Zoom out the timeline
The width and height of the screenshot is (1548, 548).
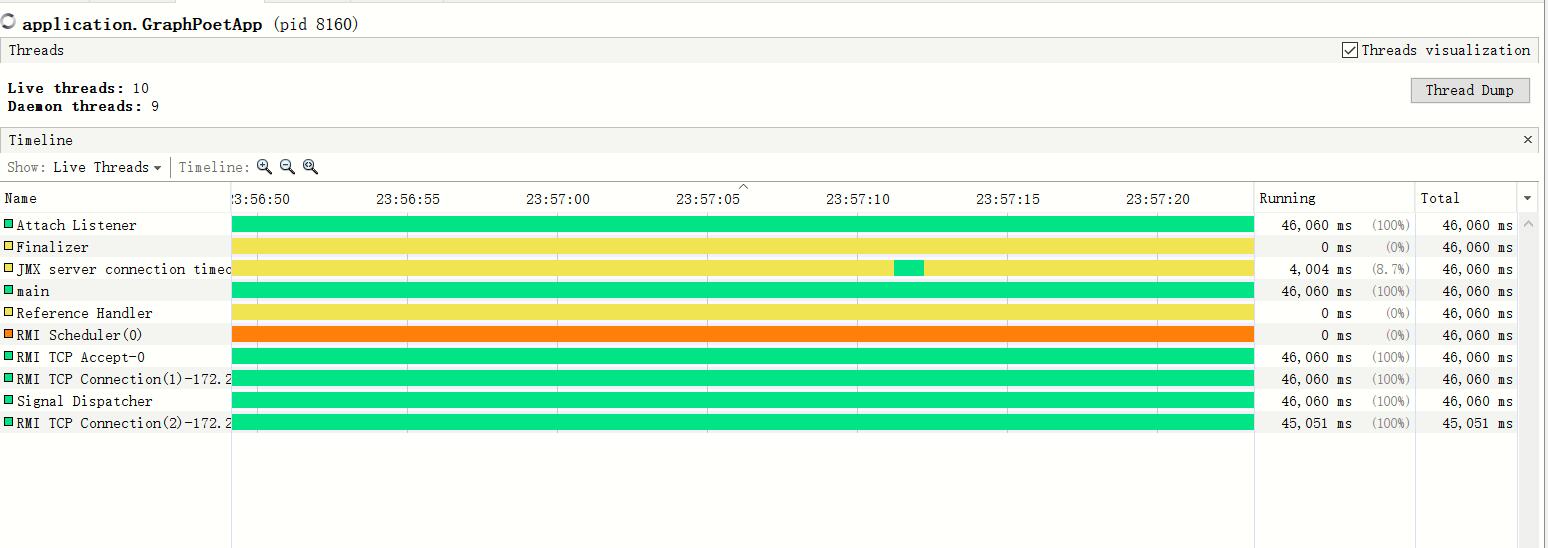(287, 167)
